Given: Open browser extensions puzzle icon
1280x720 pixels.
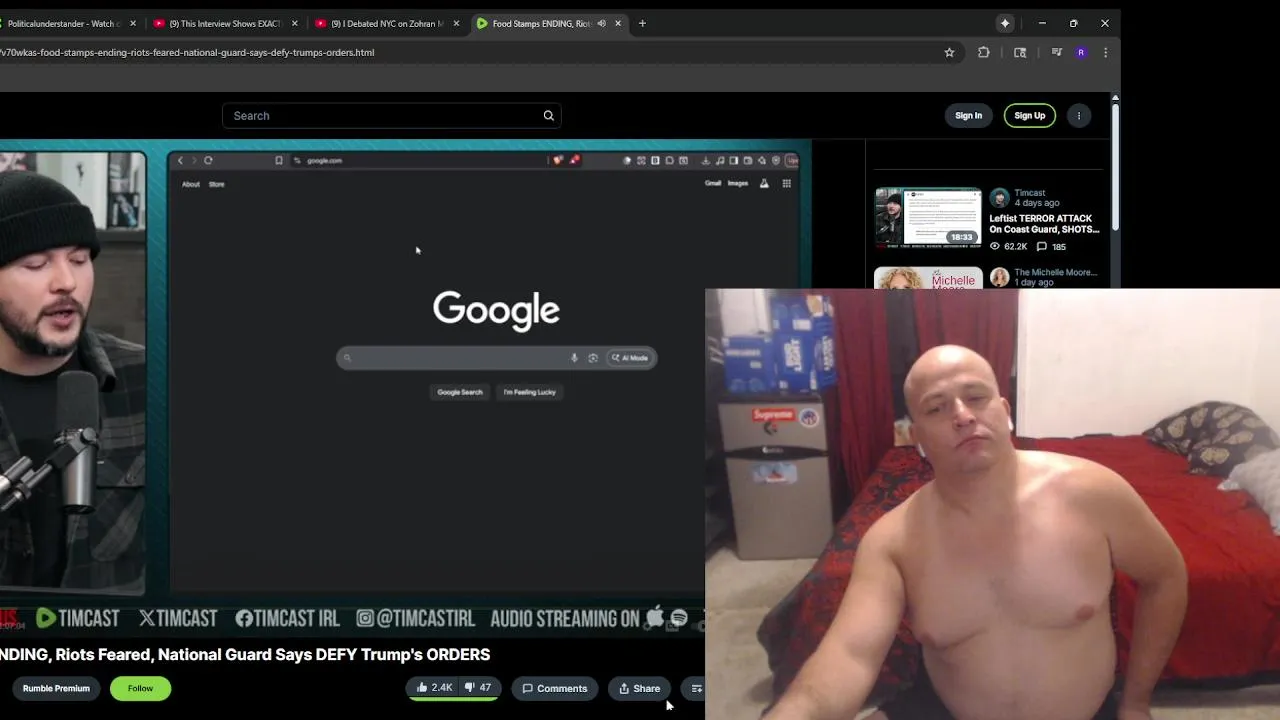Looking at the screenshot, I should point(984,52).
